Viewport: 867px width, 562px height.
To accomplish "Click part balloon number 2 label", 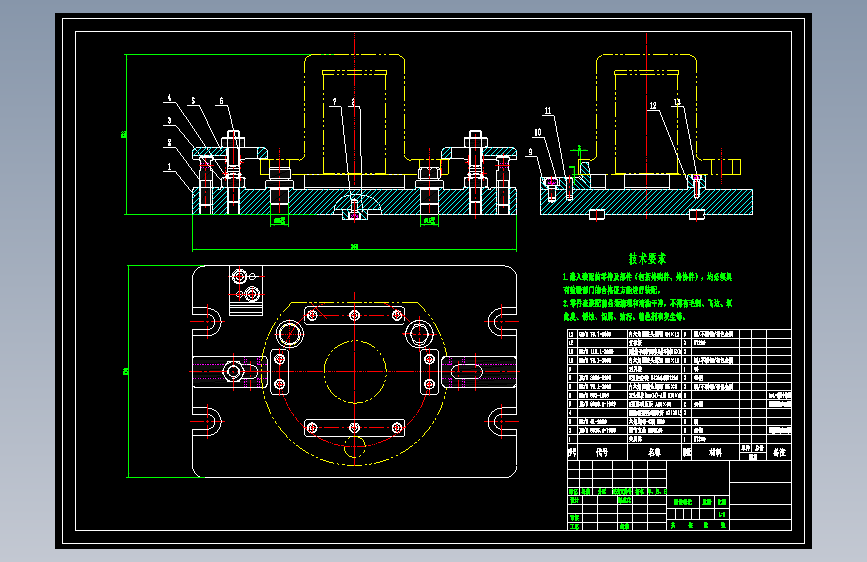I will coord(169,143).
